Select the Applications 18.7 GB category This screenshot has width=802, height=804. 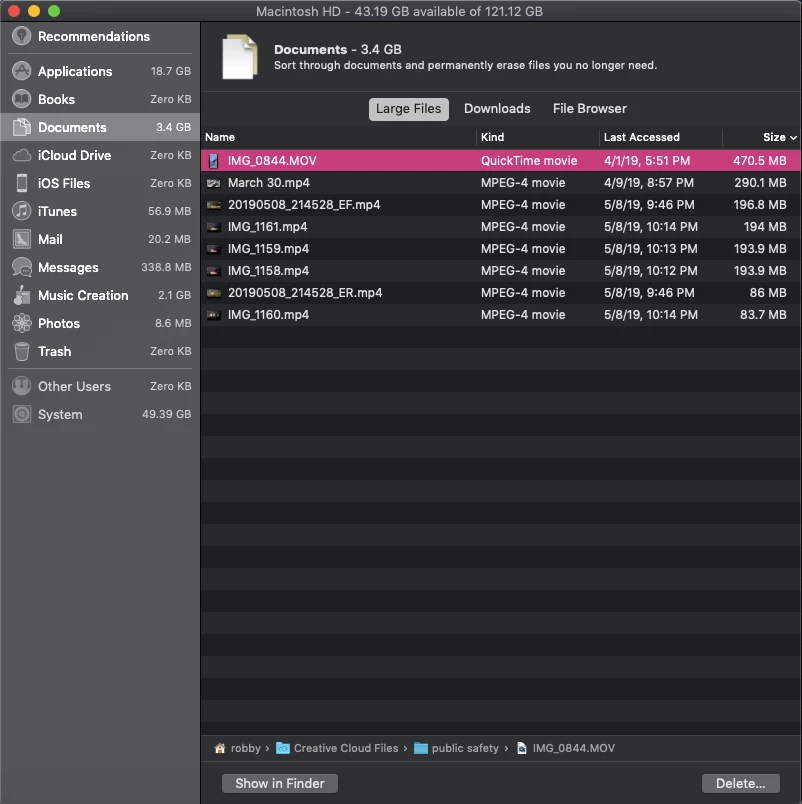tap(101, 71)
